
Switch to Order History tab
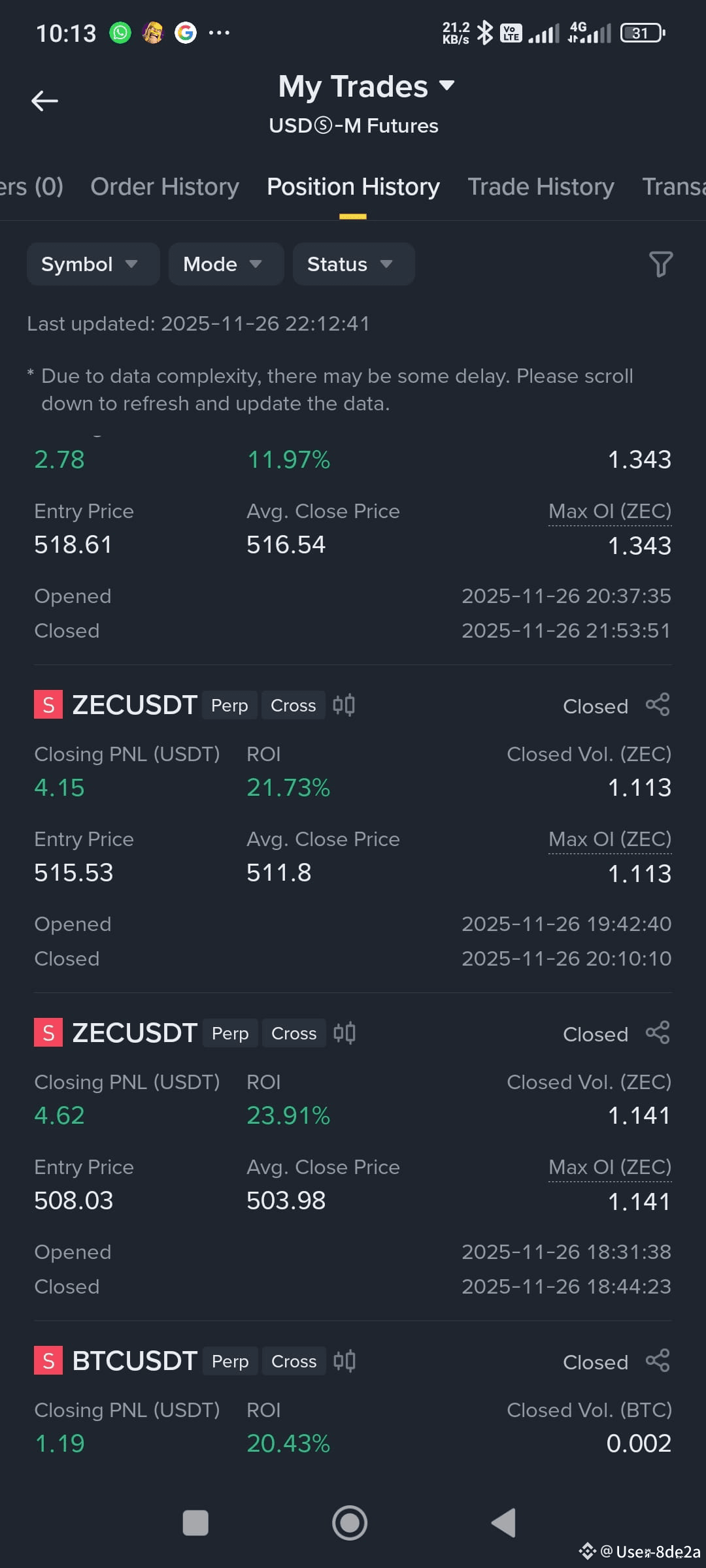coord(165,187)
